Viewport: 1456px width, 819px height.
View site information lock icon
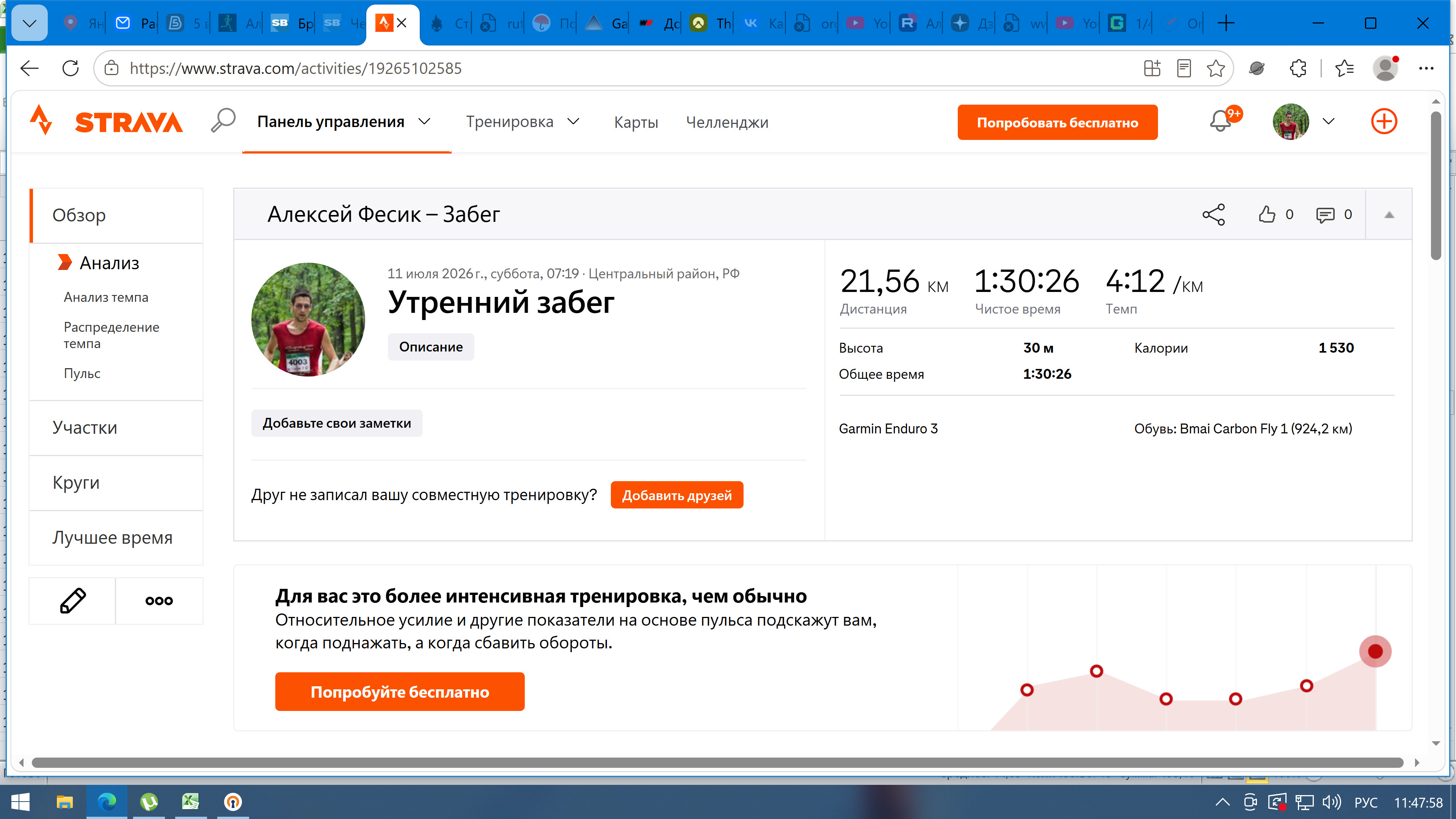(x=111, y=68)
